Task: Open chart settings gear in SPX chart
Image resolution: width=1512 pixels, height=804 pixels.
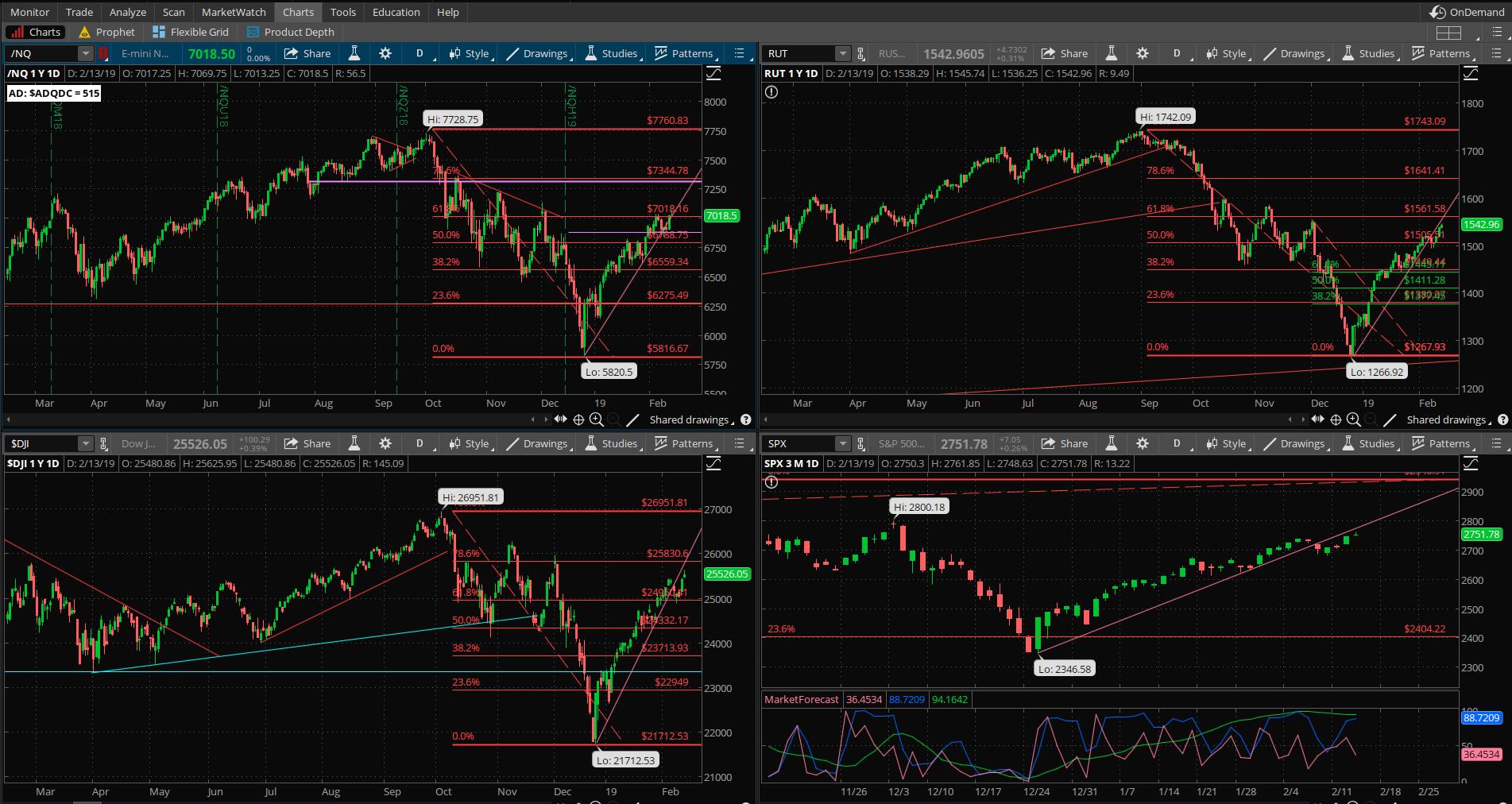Action: [1143, 443]
